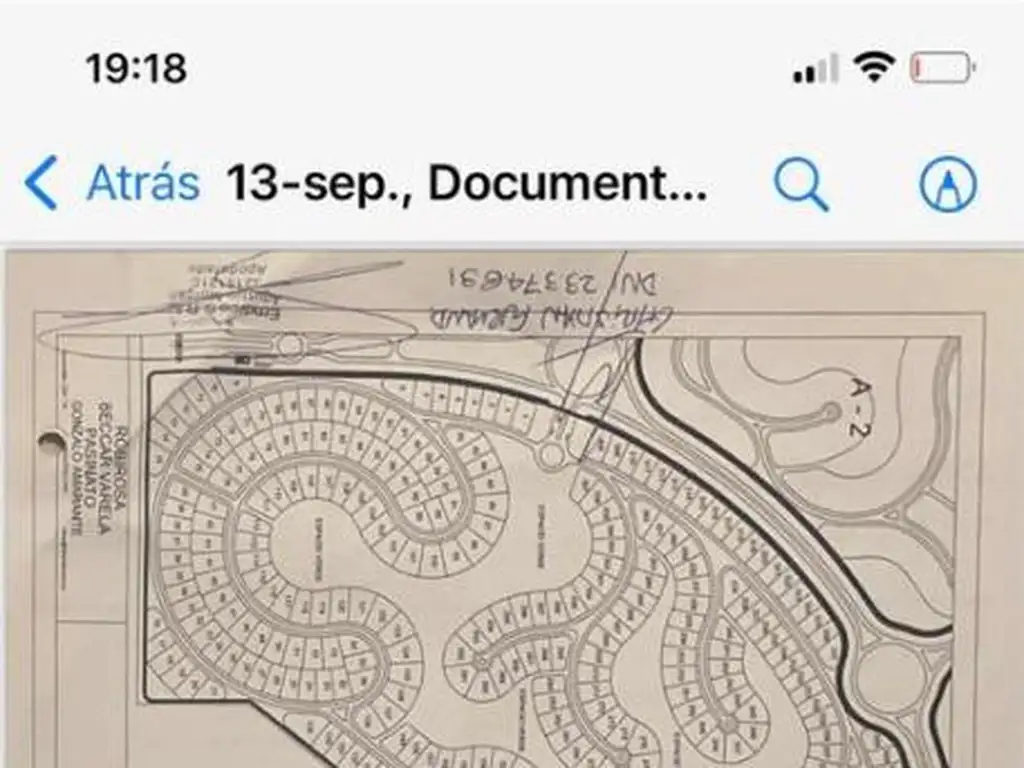Tap the small circle near plan's top entrance
Screen dimensions: 1024x768
click(291, 345)
